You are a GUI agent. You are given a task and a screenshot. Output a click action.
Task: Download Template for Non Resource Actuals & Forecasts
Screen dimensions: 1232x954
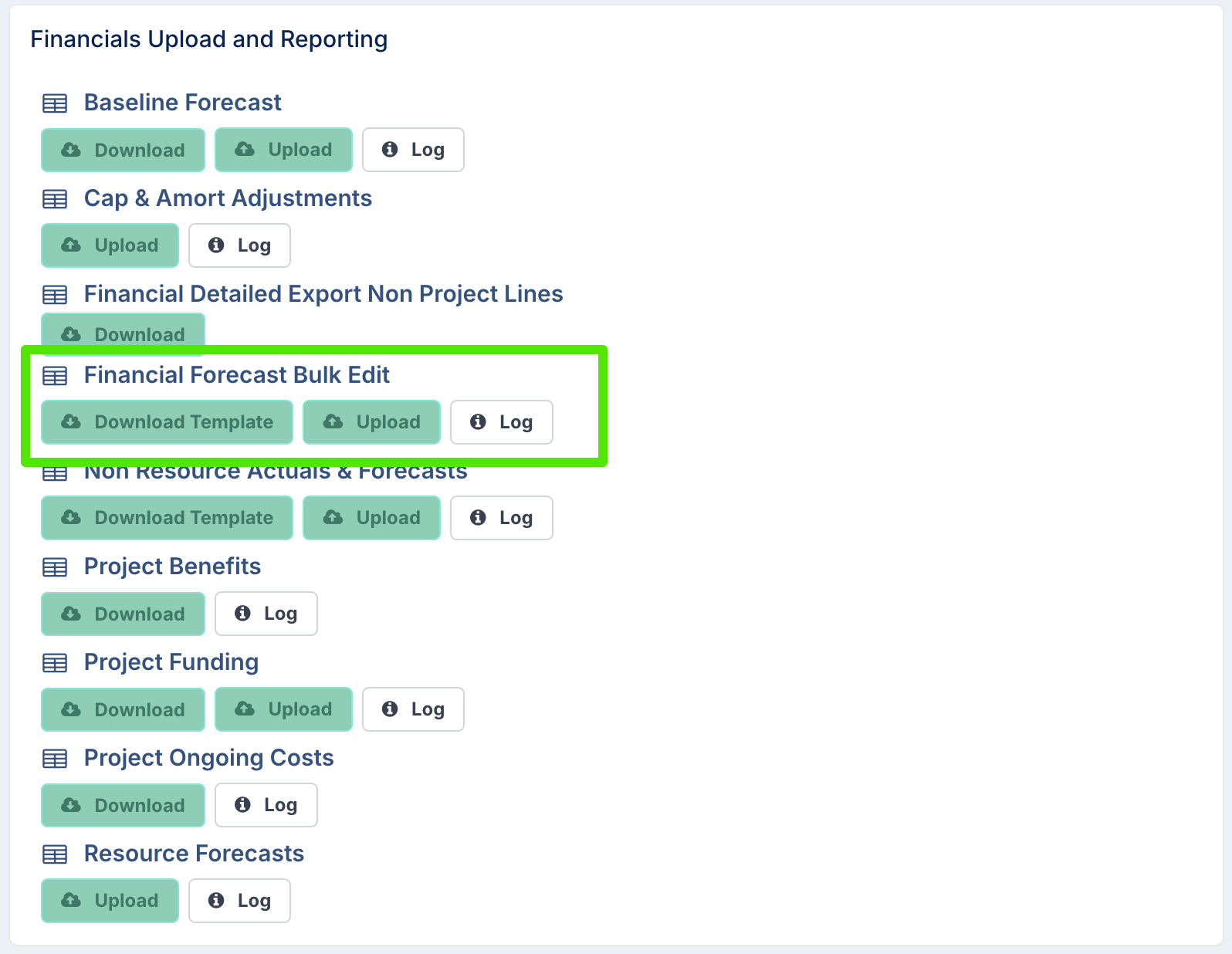point(167,518)
